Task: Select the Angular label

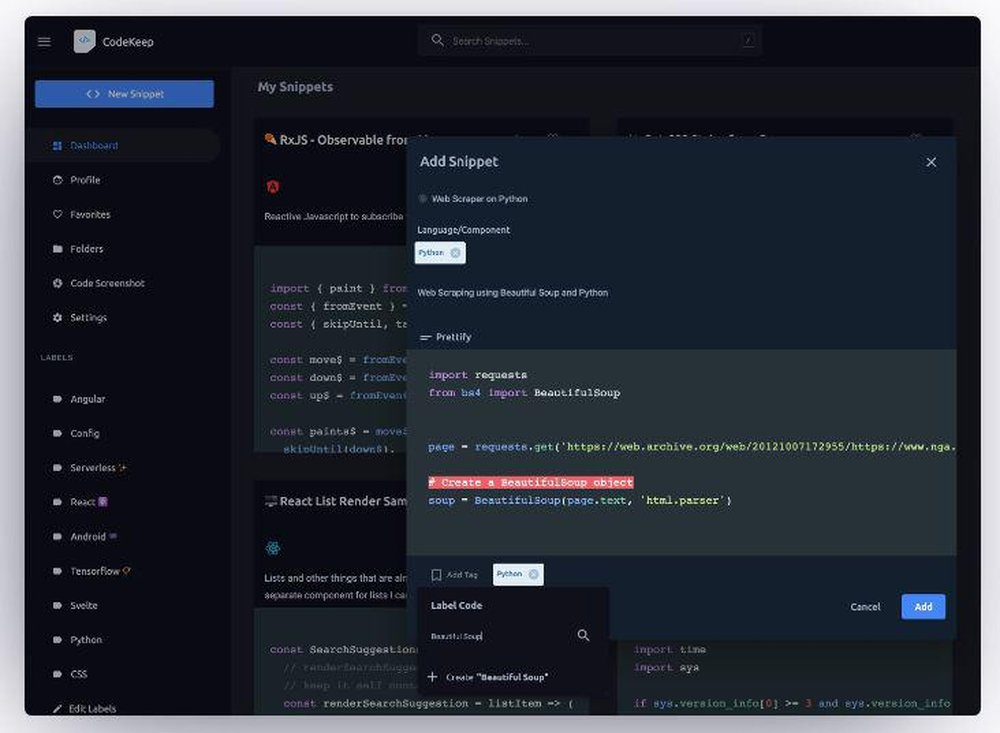Action: pyautogui.click(x=87, y=399)
